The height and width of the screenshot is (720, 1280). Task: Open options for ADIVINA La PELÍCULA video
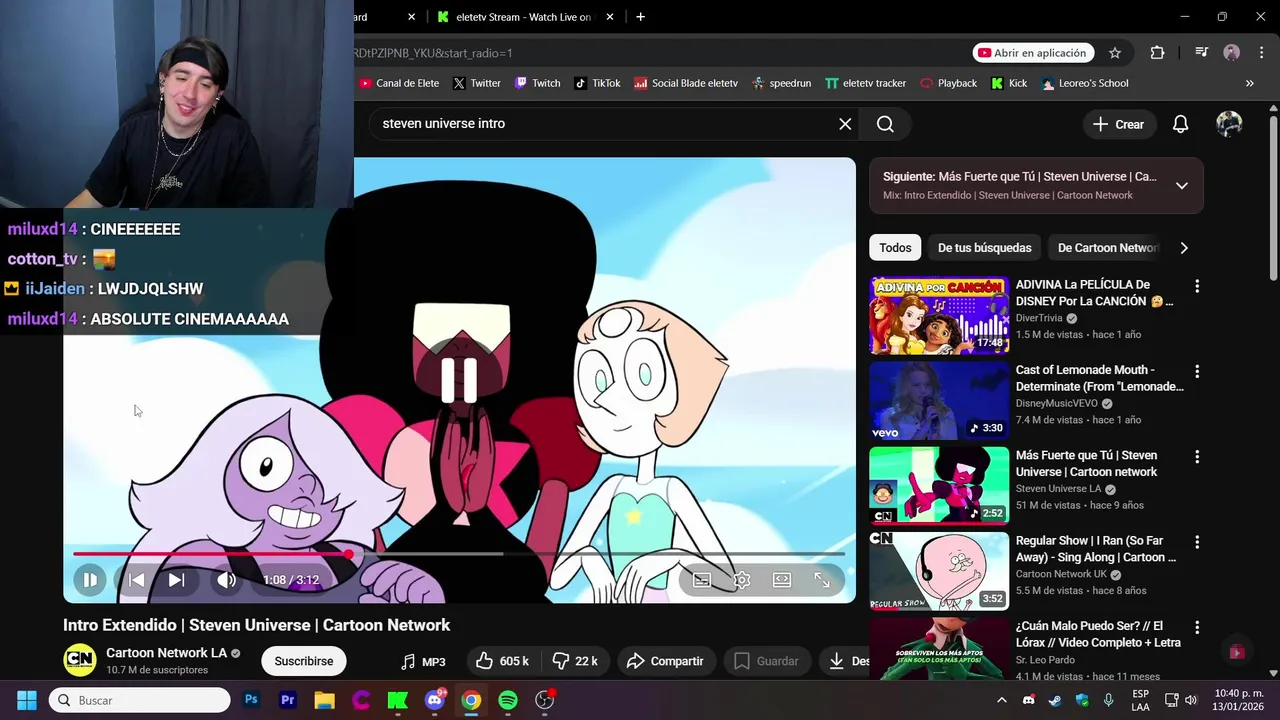coord(1197,286)
